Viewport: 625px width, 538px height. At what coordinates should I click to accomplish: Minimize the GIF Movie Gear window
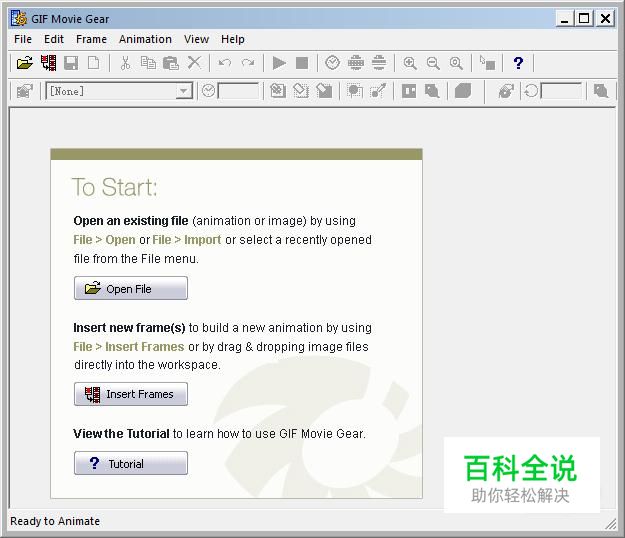click(565, 18)
